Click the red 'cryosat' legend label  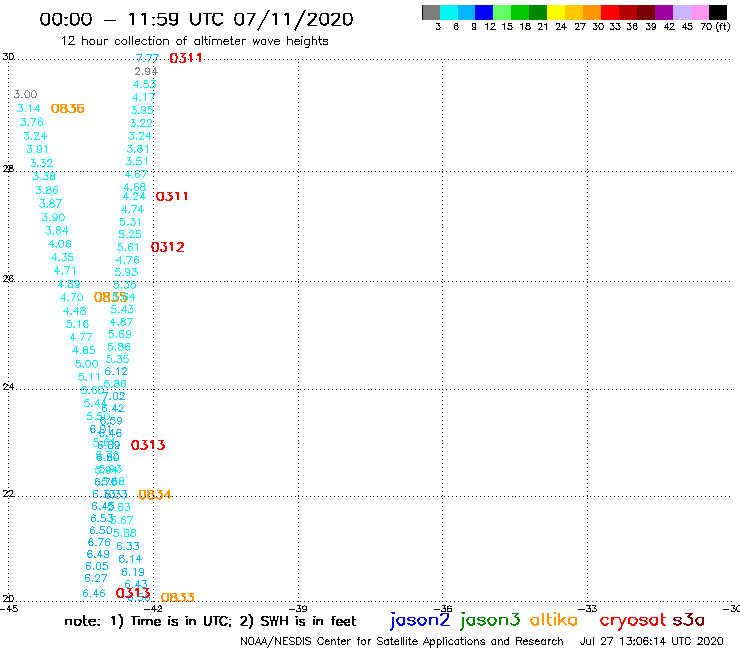633,620
